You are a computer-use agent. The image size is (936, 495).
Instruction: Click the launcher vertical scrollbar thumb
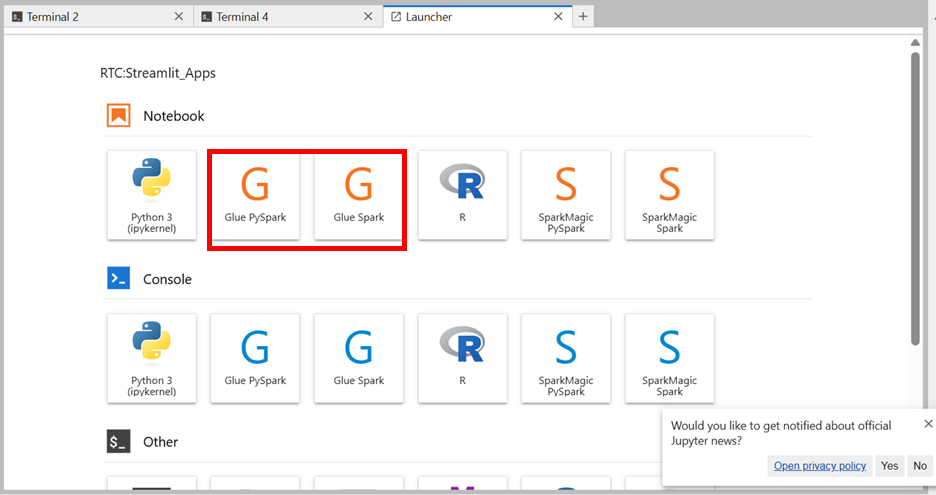point(915,198)
